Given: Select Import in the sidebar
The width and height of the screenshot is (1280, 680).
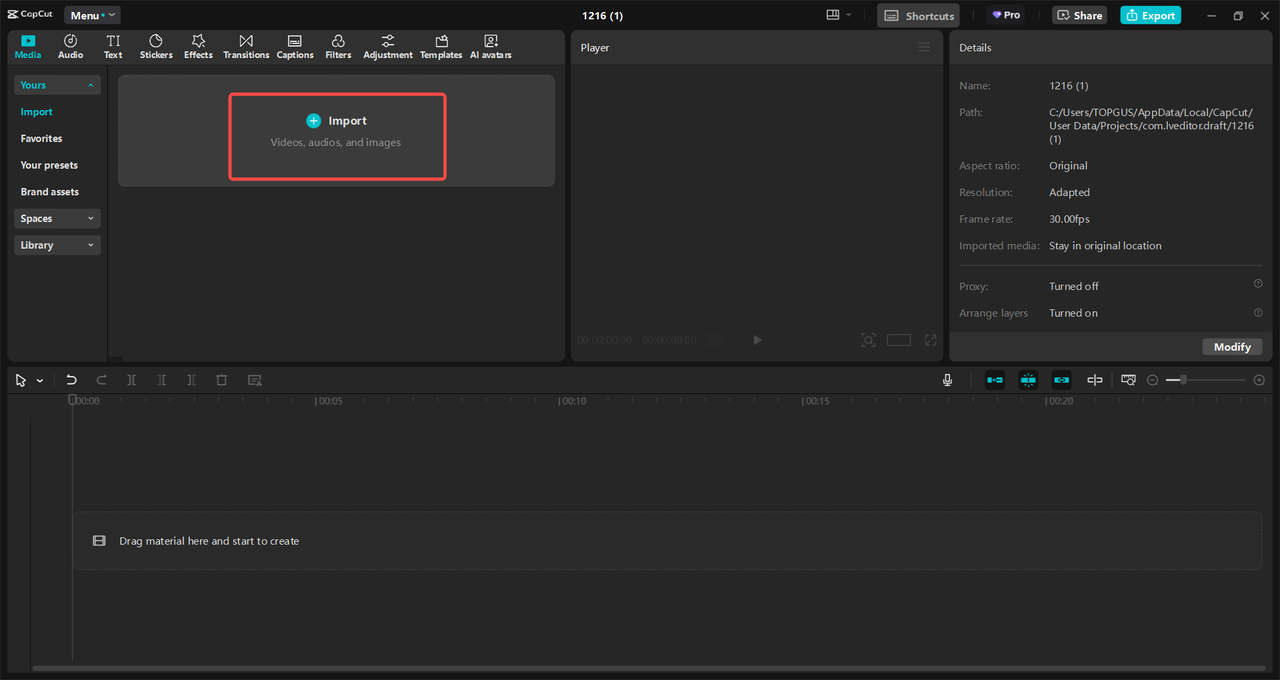Looking at the screenshot, I should (37, 112).
